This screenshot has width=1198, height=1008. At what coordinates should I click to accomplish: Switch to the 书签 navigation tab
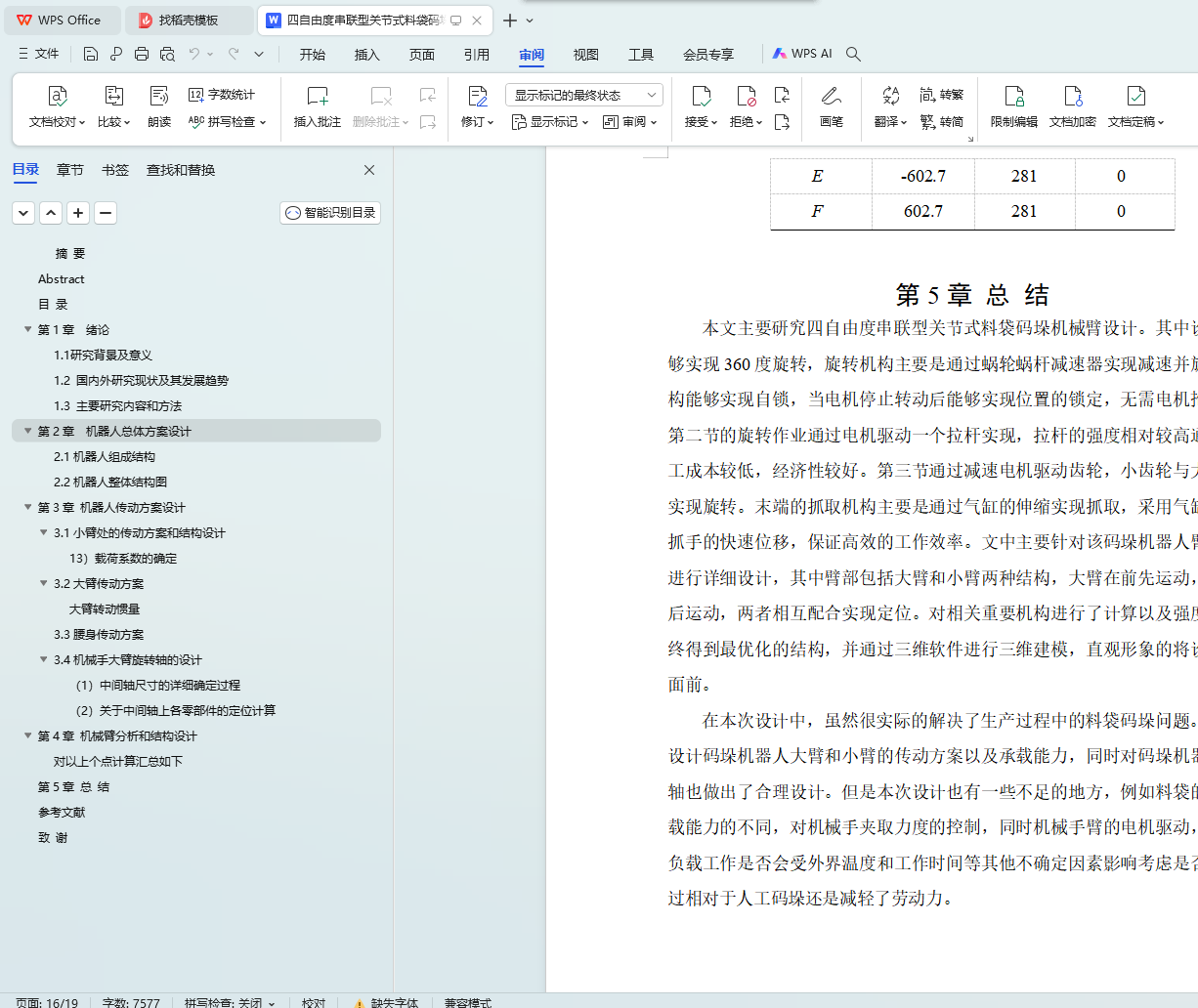point(115,170)
